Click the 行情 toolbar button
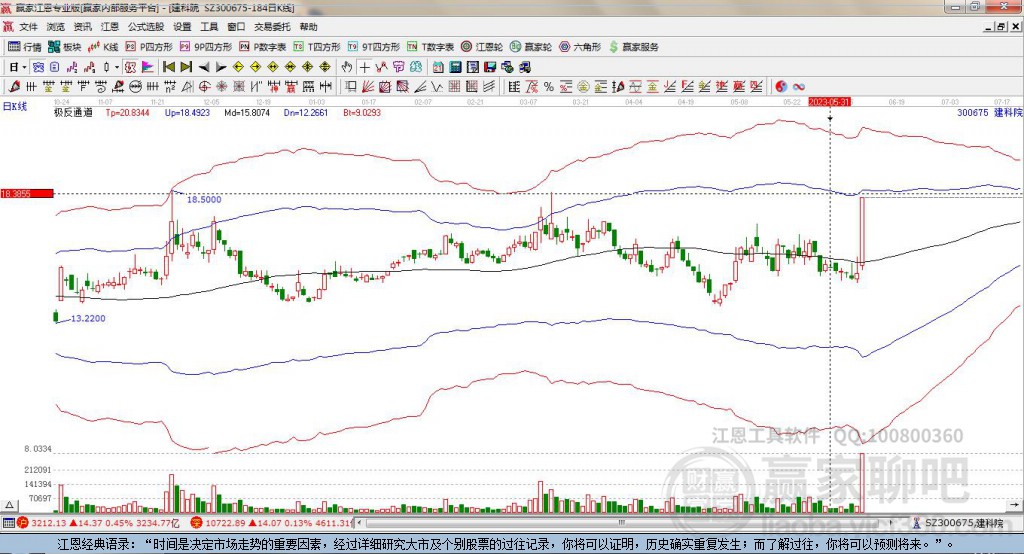 [25, 47]
